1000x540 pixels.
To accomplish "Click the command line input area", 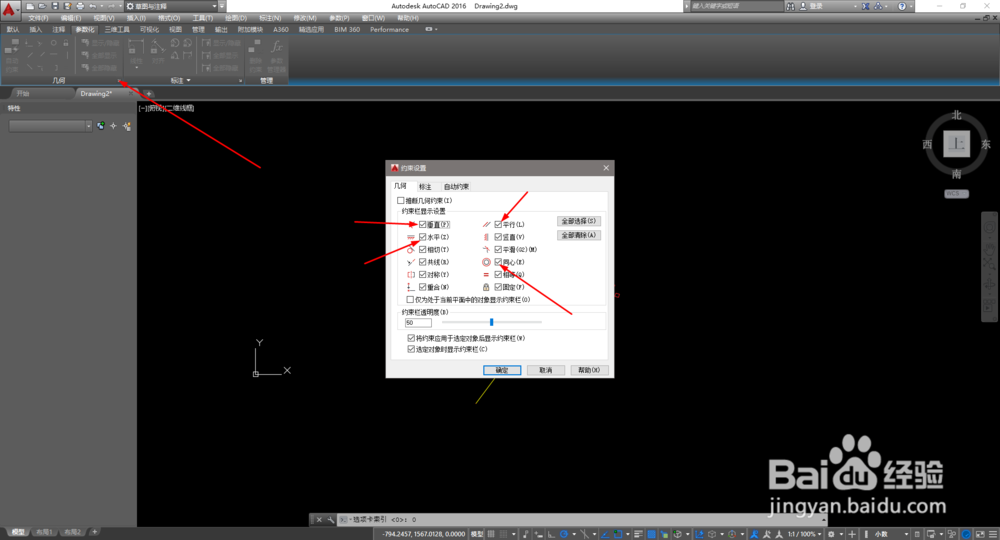I will [580, 520].
